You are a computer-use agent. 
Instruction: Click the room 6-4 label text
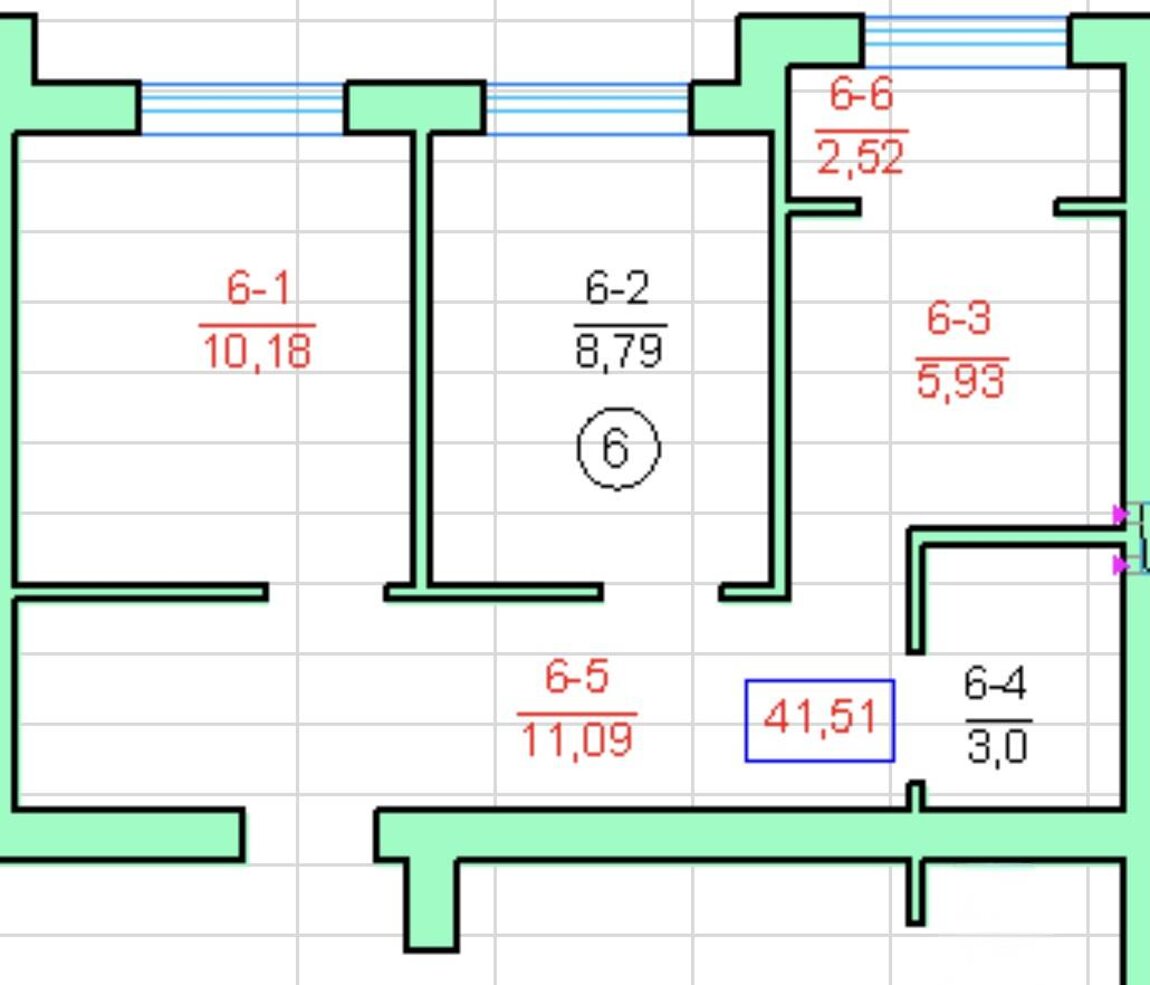(x=995, y=685)
